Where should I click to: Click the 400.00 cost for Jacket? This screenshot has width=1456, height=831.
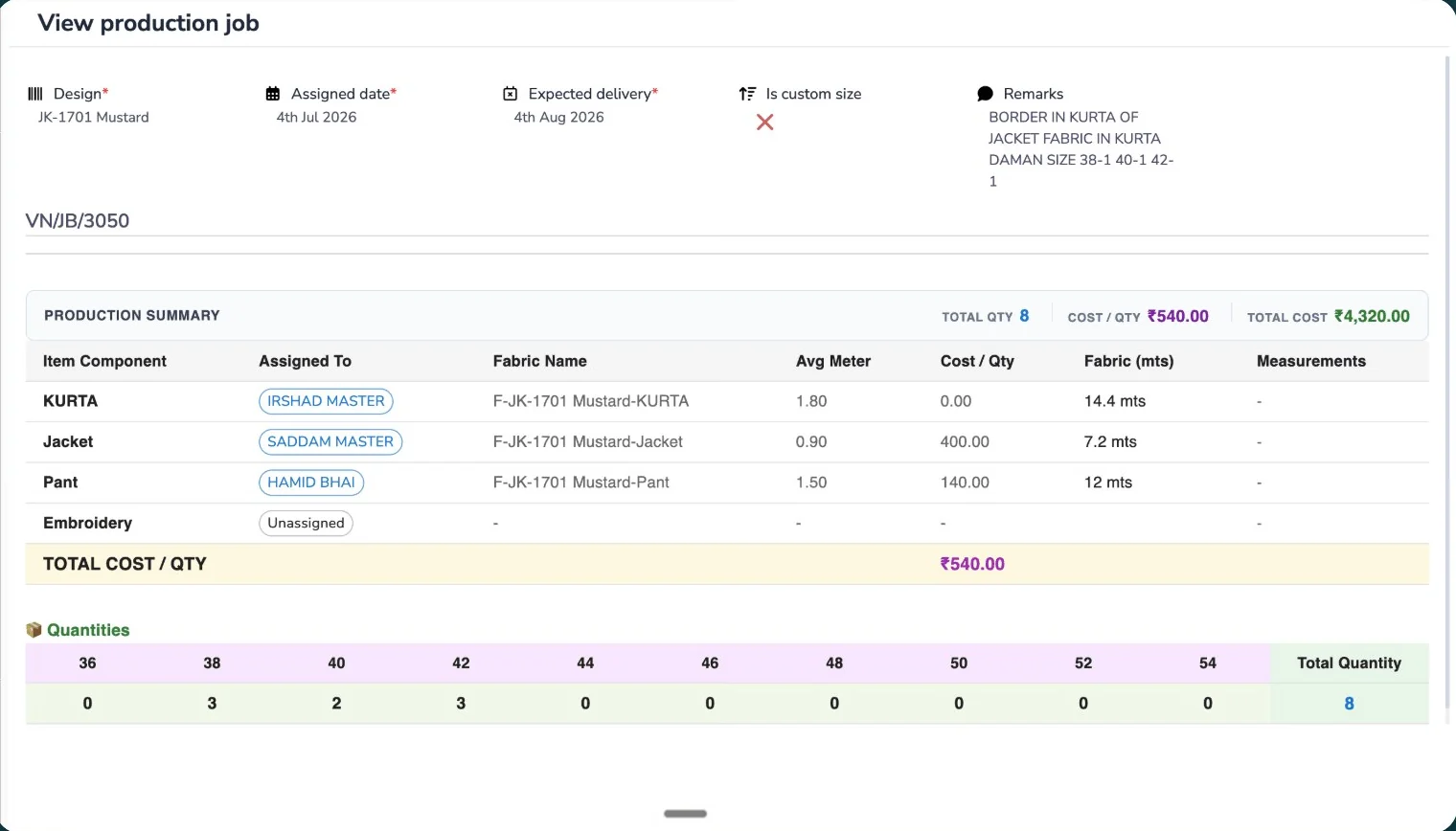pos(965,441)
